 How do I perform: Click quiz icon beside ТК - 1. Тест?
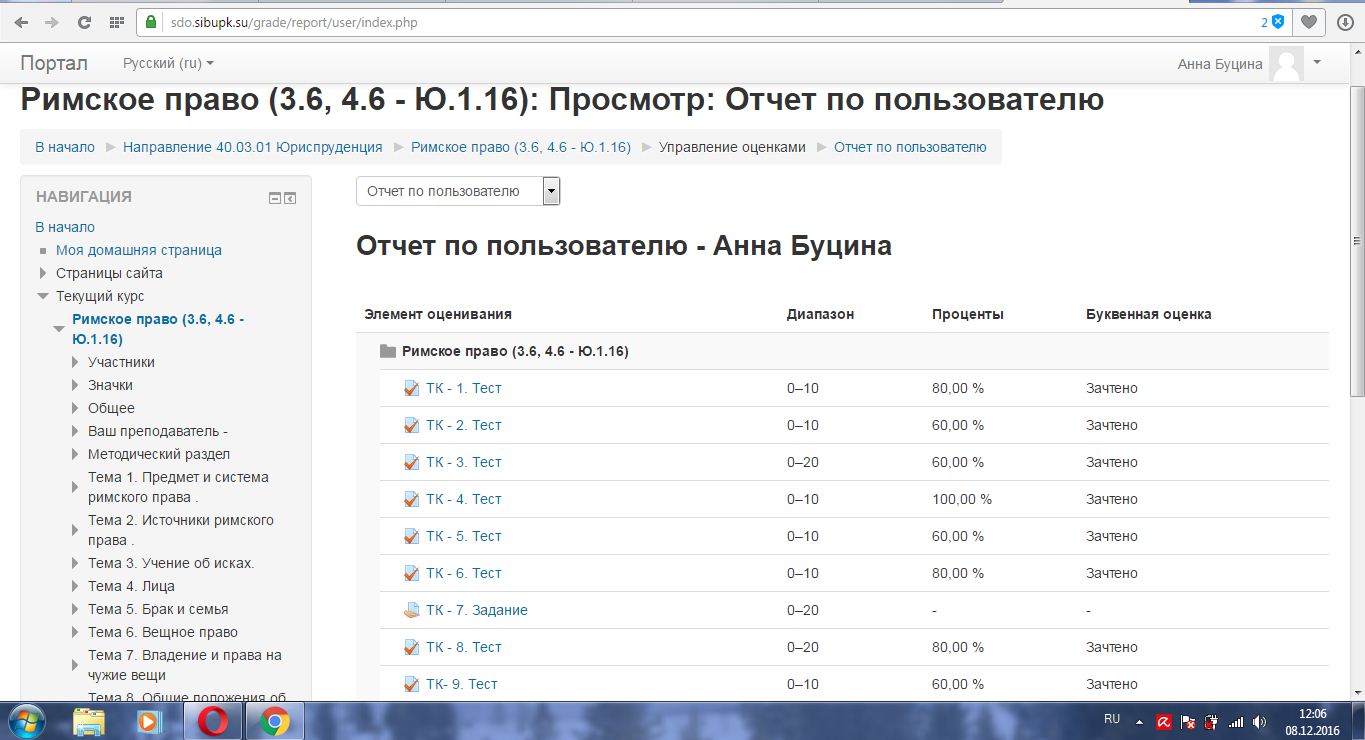(x=411, y=388)
